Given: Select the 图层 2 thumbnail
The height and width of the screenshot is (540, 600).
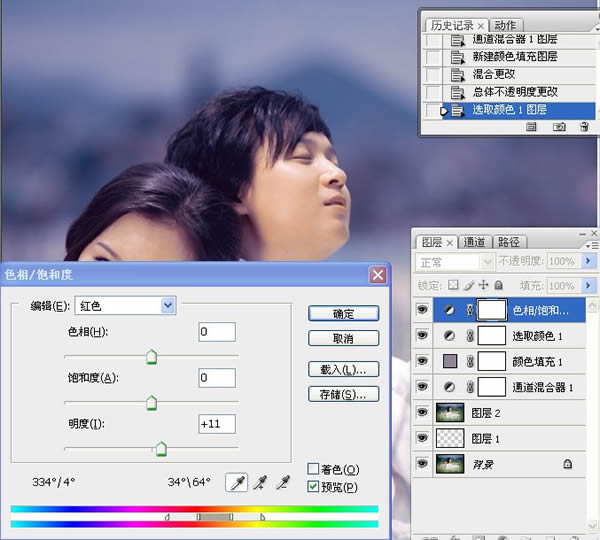Looking at the screenshot, I should point(450,413).
